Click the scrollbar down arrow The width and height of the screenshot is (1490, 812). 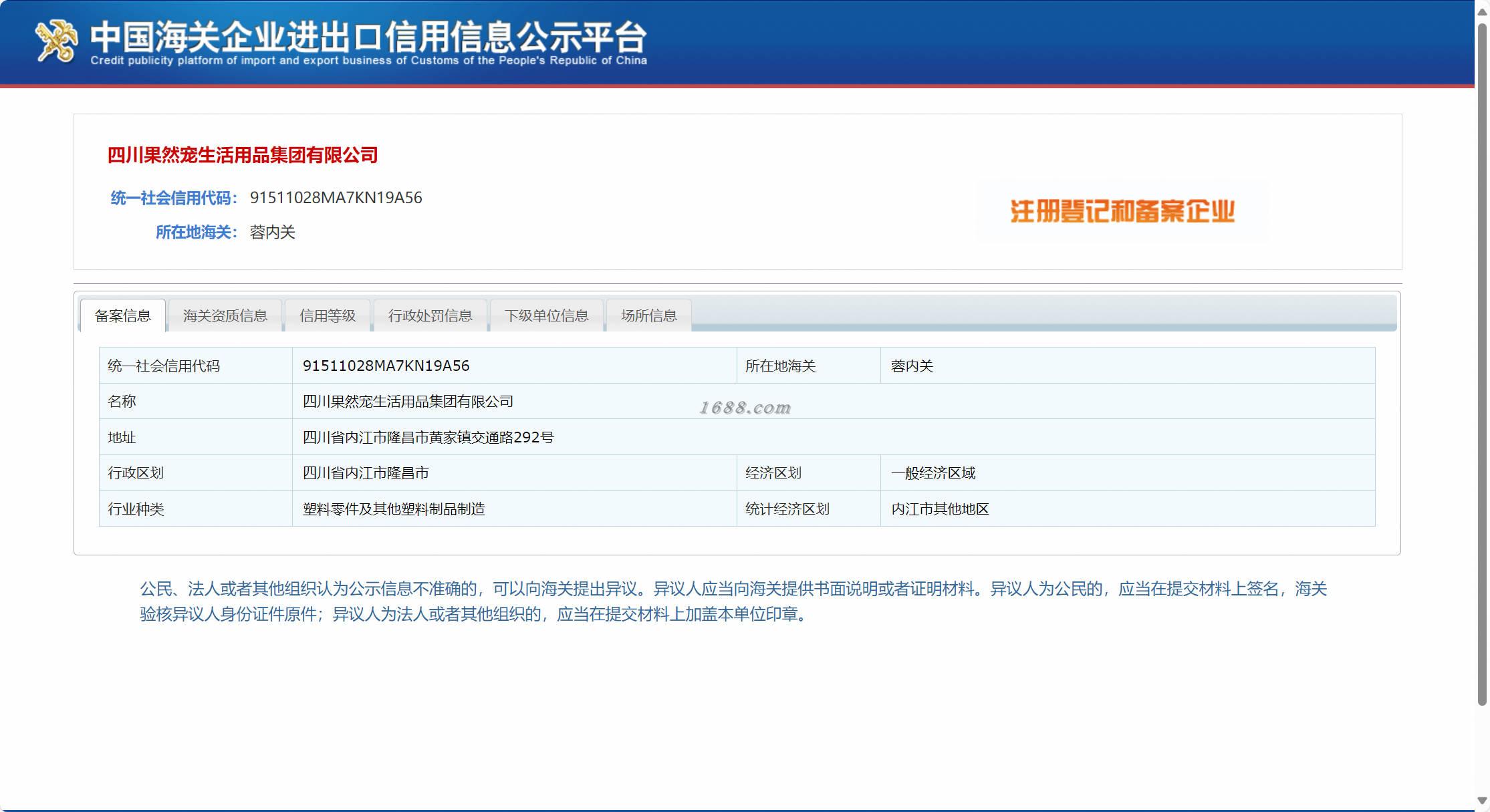pyautogui.click(x=1482, y=800)
